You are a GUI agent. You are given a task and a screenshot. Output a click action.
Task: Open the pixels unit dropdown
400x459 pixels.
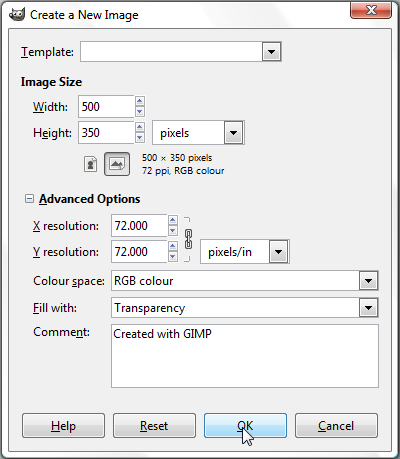coord(233,133)
